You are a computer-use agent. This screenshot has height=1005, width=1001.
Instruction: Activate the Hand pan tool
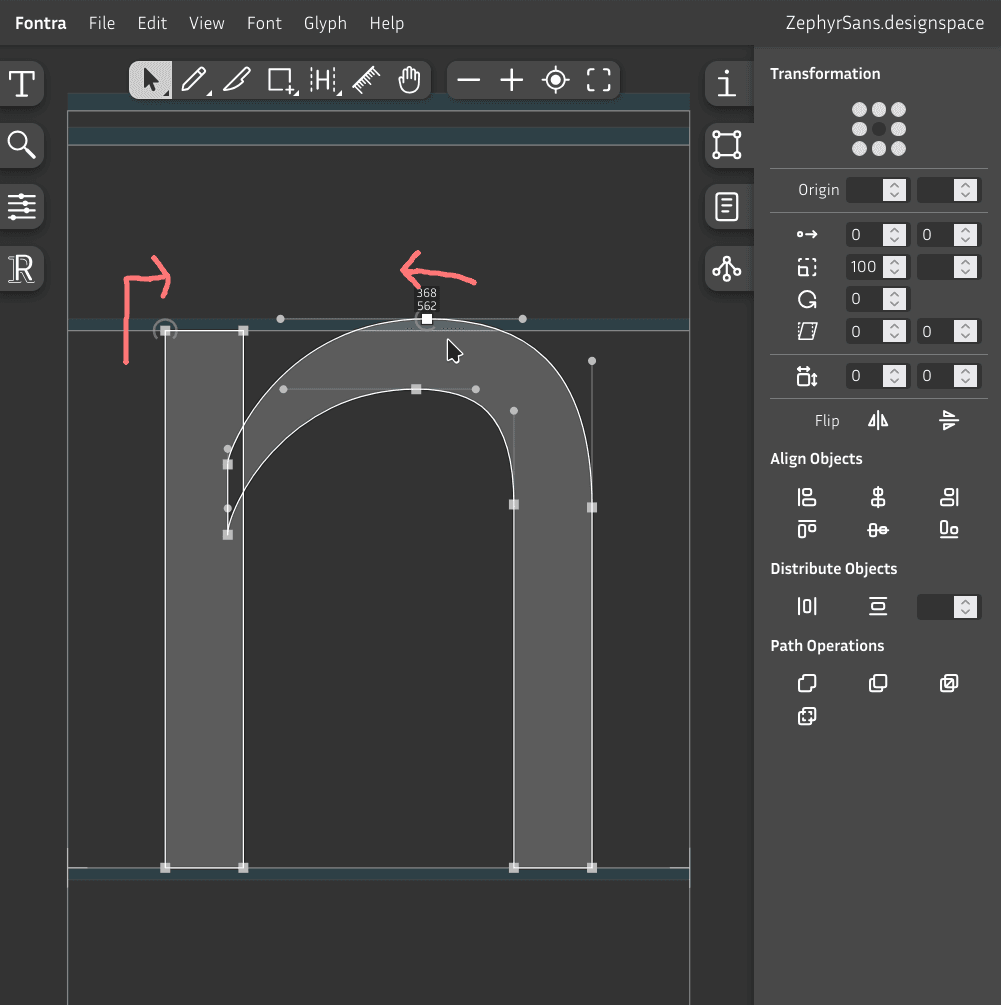point(409,80)
